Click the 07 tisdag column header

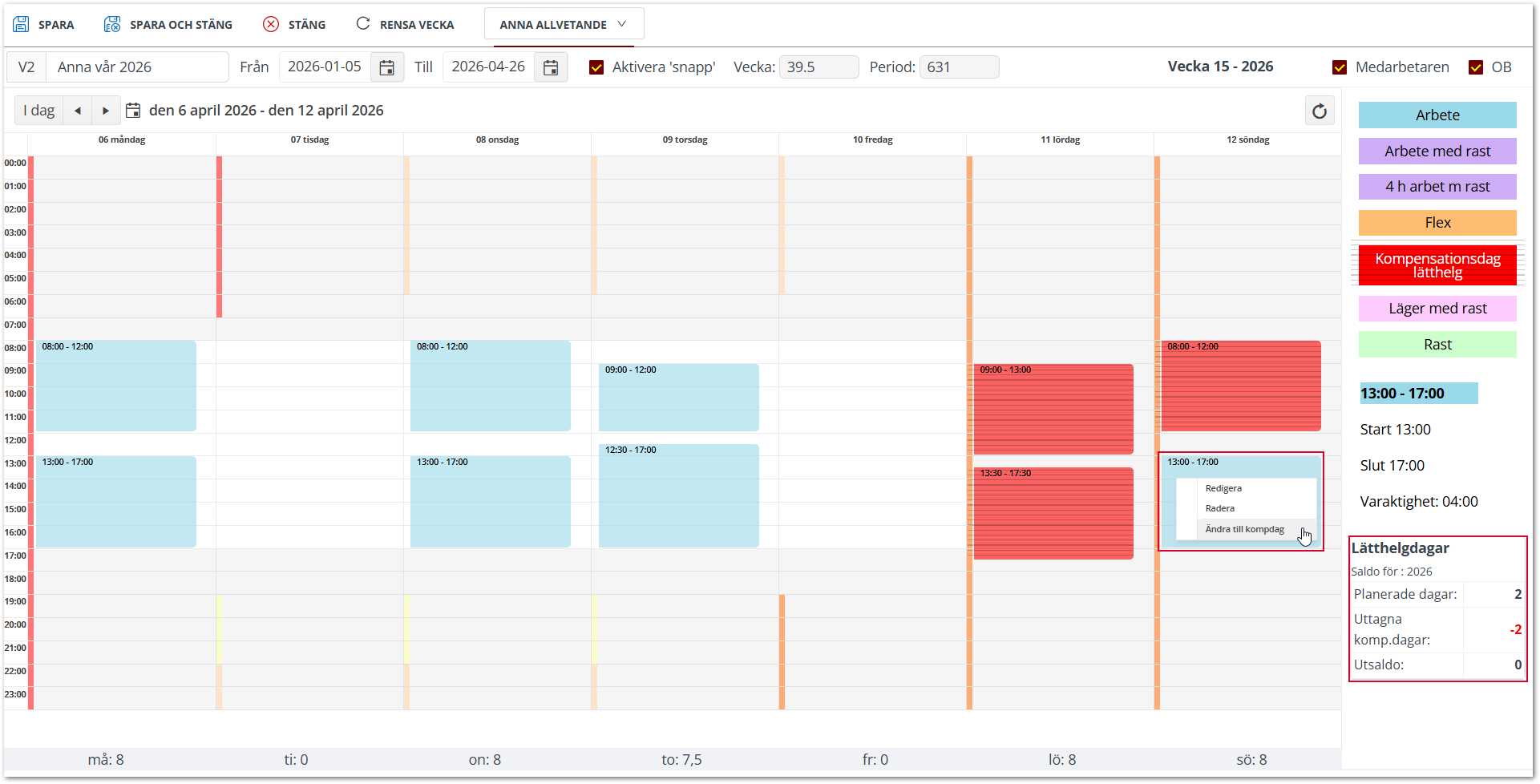point(309,140)
